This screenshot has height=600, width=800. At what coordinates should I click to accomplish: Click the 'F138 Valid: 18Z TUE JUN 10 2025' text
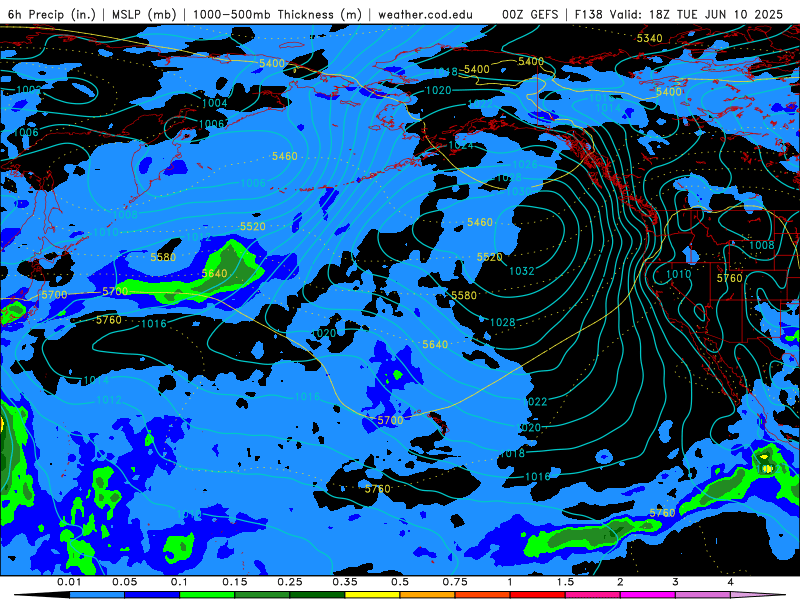[x=679, y=14]
